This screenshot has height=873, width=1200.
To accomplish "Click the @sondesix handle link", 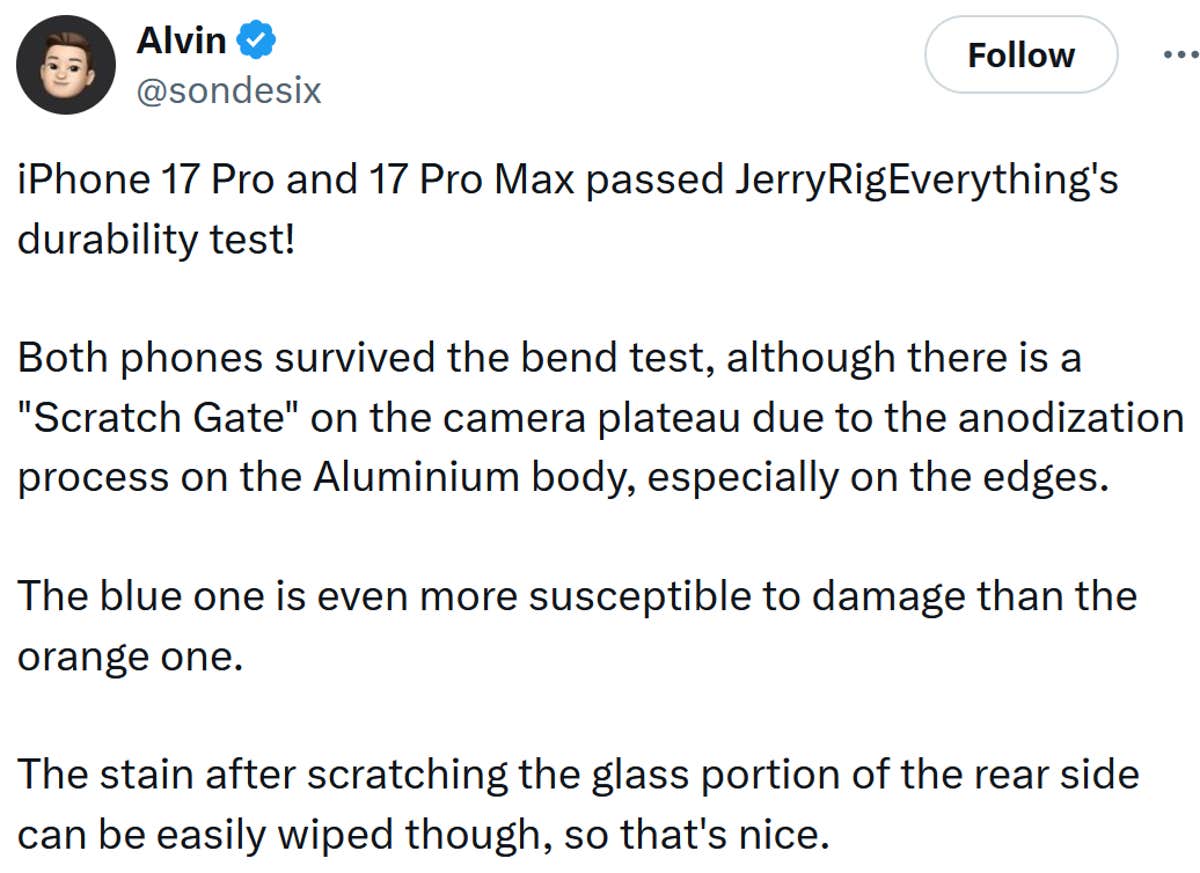I will (x=228, y=90).
